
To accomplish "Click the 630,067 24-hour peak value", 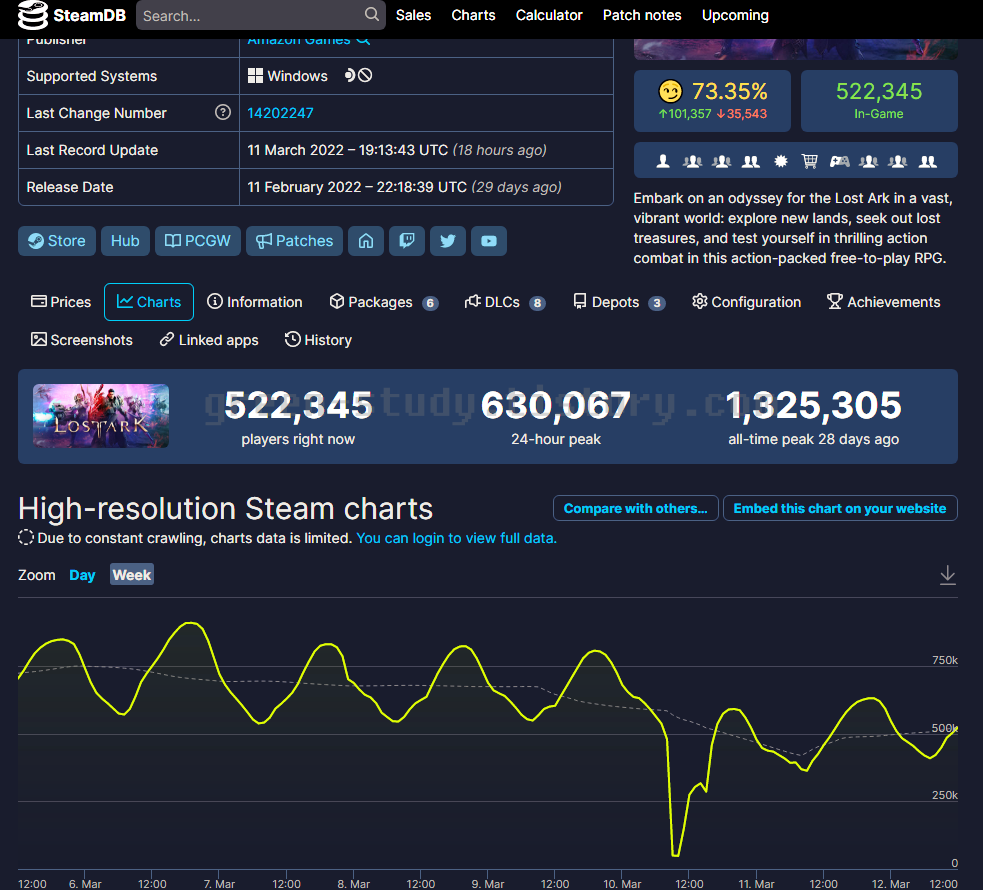I will tap(556, 405).
